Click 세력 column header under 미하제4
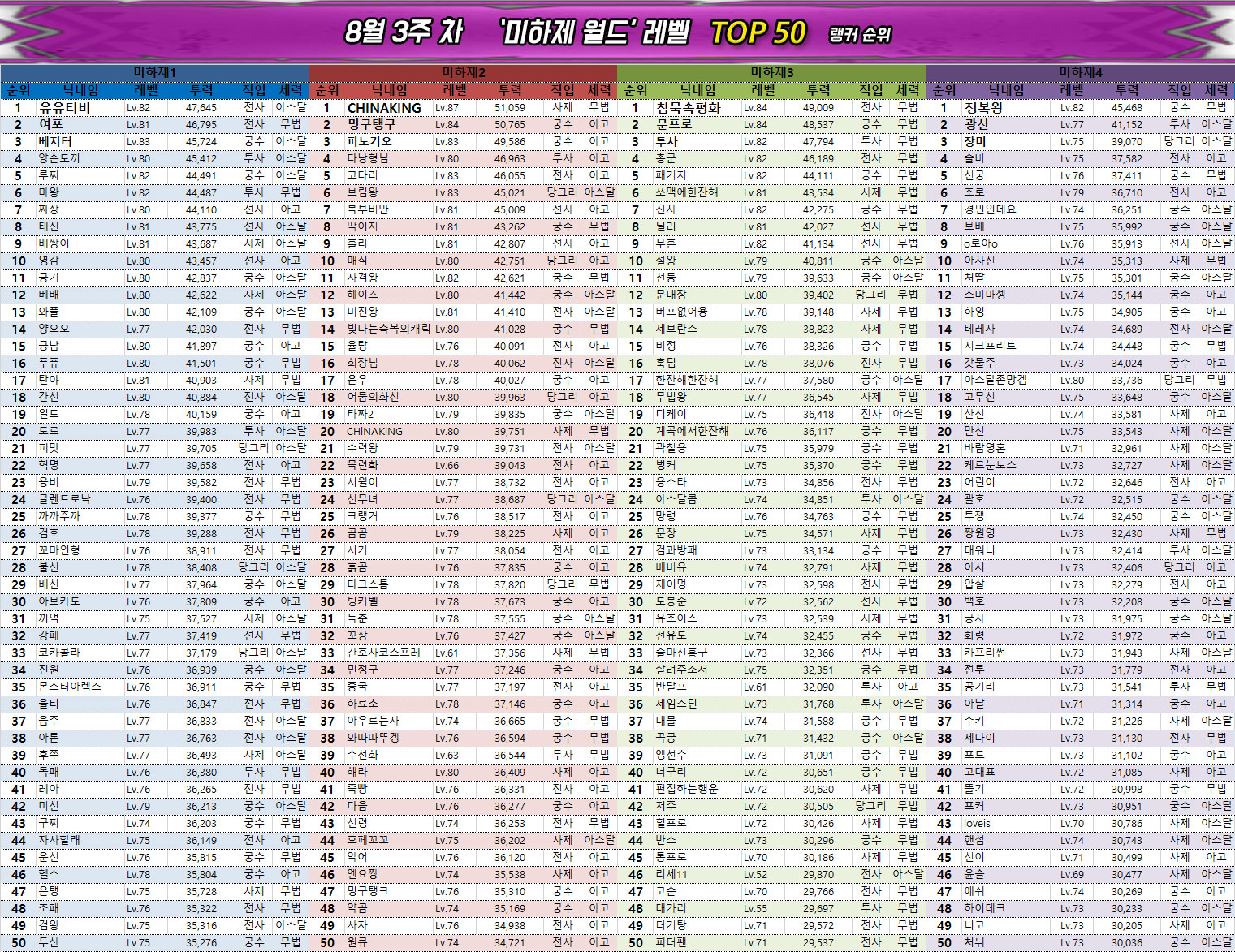The height and width of the screenshot is (952, 1235). tap(1216, 90)
